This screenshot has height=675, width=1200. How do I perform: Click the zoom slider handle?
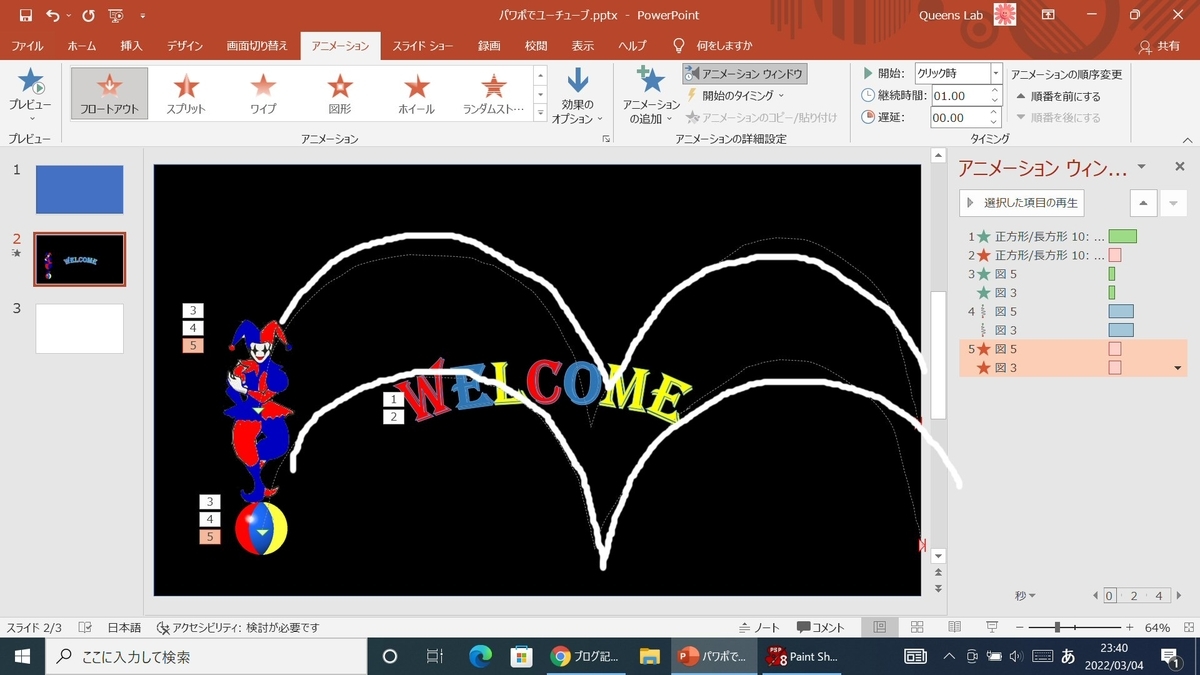point(1058,627)
